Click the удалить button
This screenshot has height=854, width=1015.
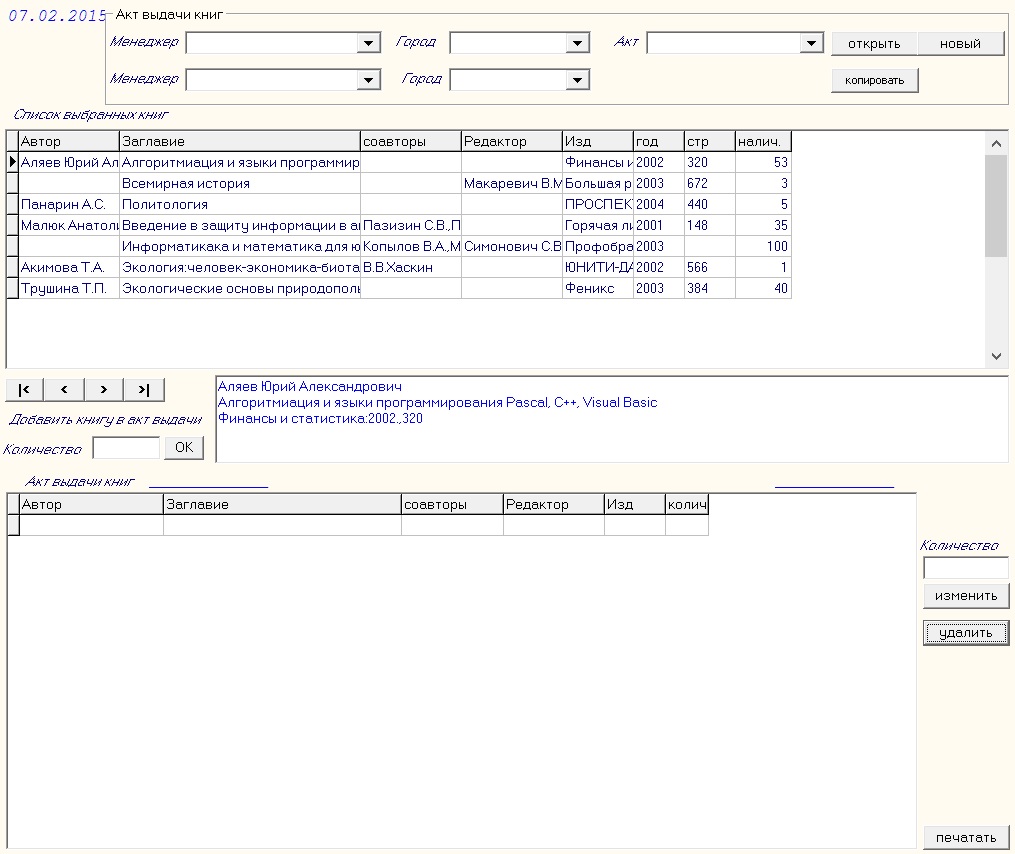966,633
